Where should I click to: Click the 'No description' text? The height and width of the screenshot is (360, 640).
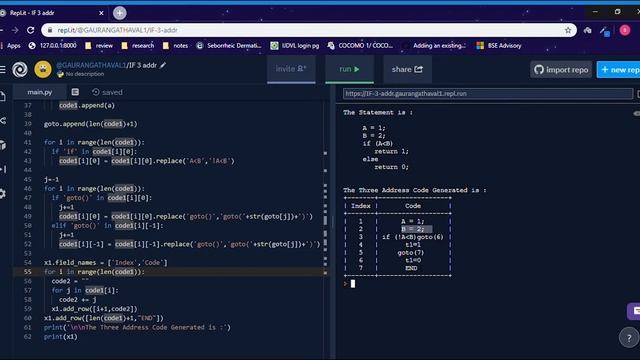[x=84, y=74]
